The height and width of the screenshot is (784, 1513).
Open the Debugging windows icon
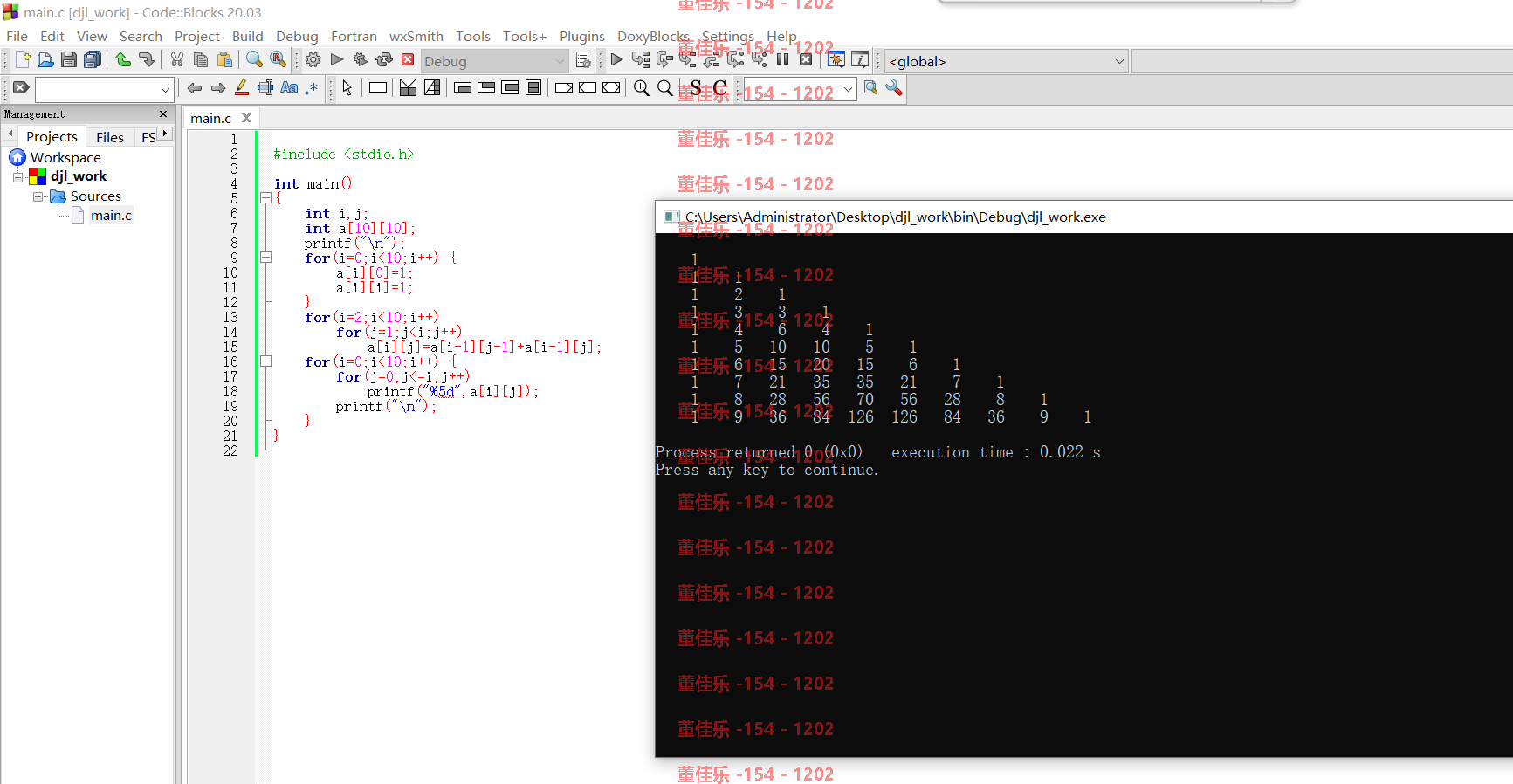836,59
